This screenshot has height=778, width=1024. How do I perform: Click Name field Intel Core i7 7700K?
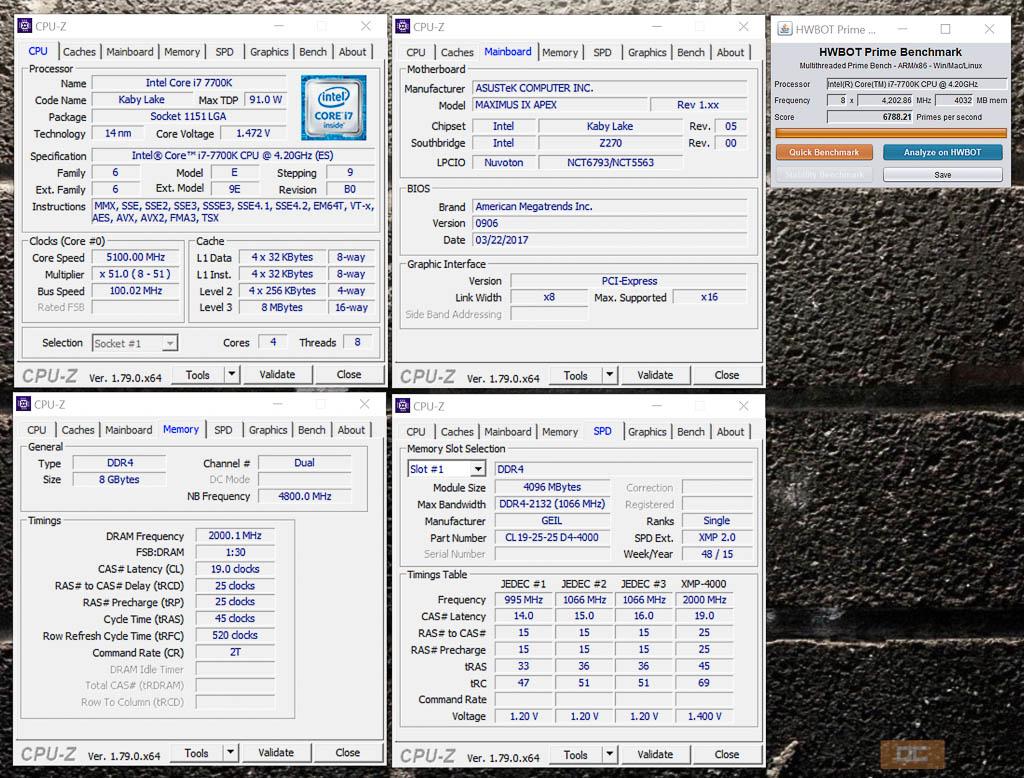pyautogui.click(x=189, y=83)
